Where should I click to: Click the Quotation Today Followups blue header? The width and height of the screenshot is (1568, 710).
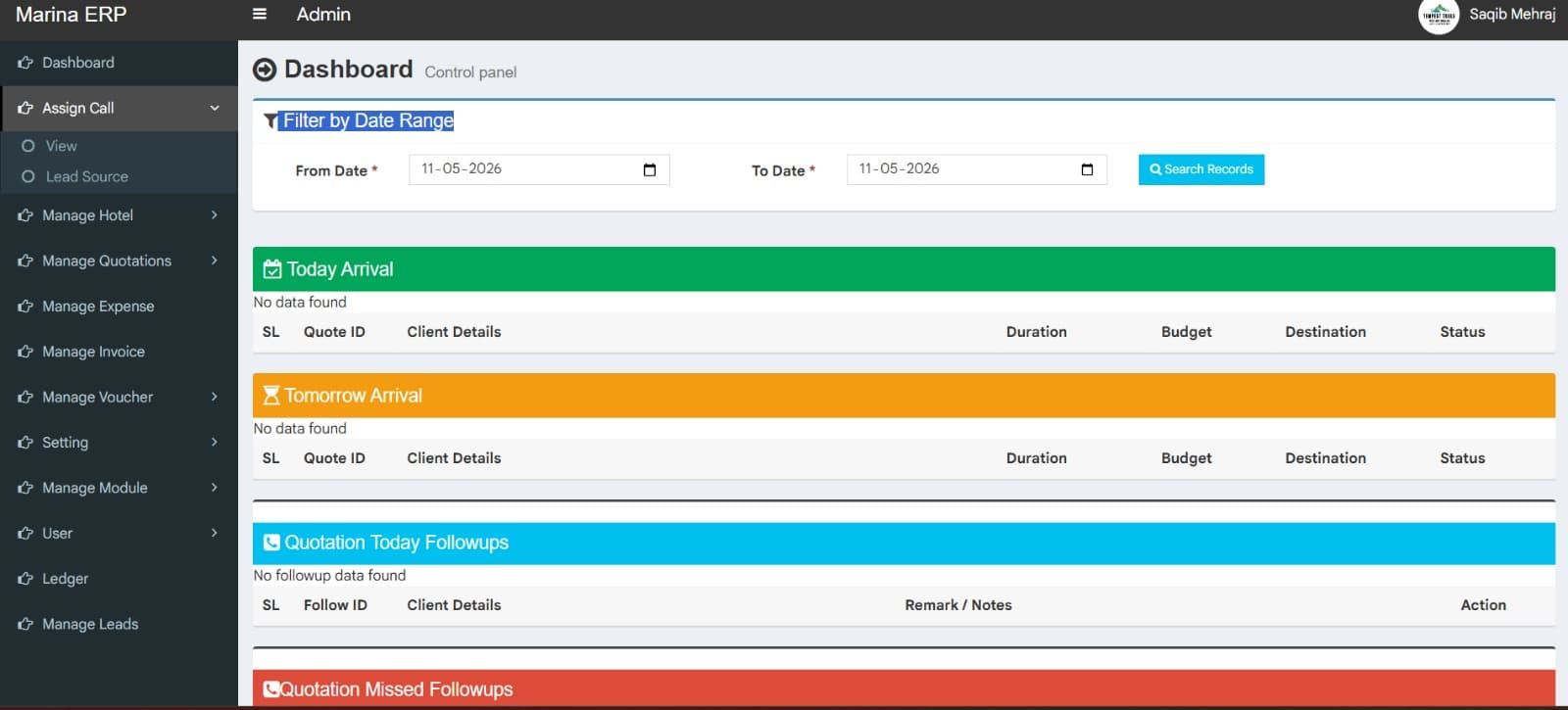pos(904,543)
